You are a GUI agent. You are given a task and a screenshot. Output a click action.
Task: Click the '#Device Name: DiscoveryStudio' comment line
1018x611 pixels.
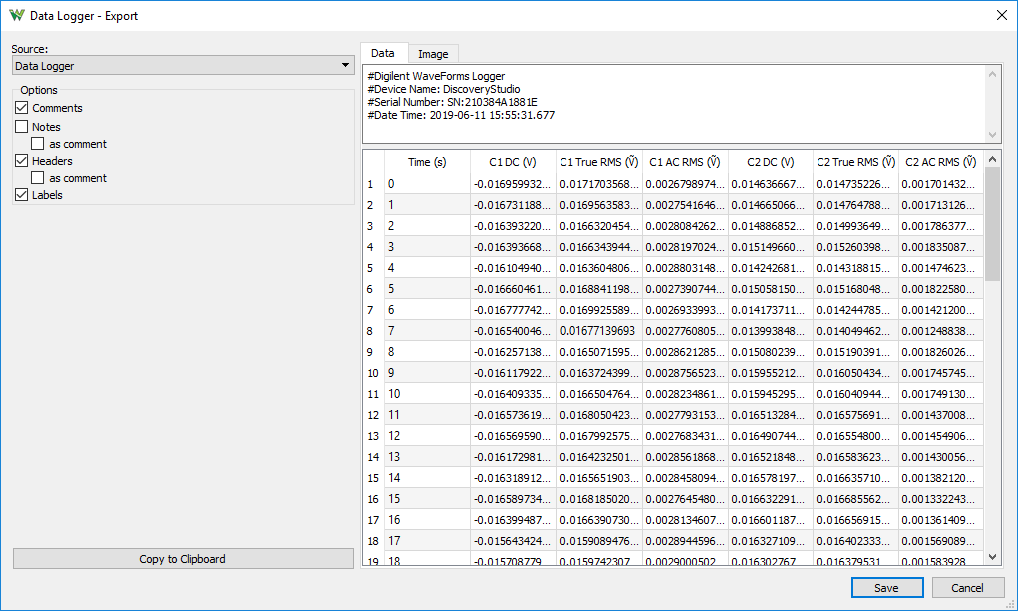pyautogui.click(x=444, y=89)
